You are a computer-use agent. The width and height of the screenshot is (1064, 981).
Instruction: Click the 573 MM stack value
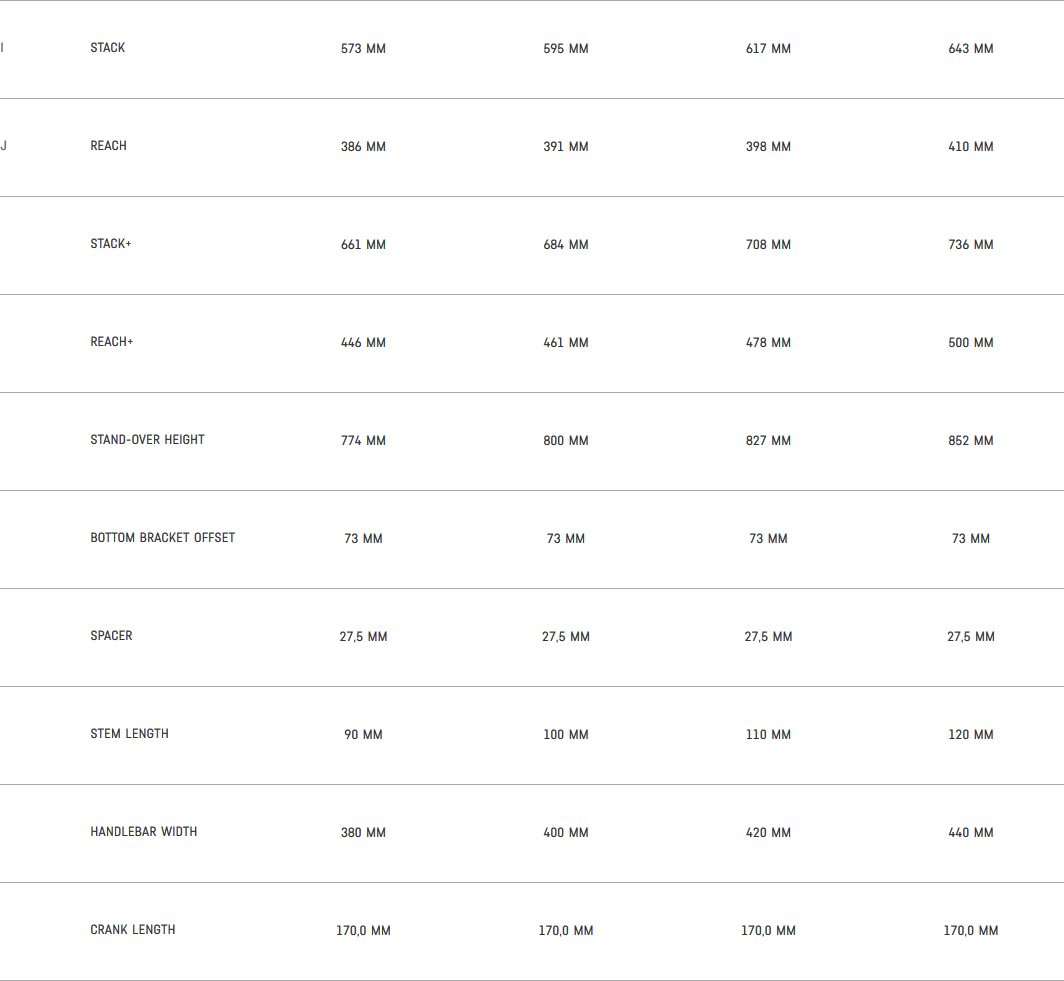pos(363,49)
